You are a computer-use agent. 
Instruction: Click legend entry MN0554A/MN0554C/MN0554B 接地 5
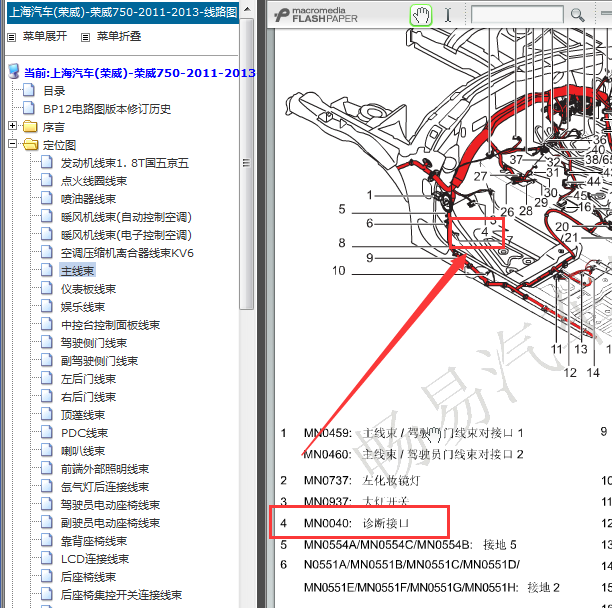pyautogui.click(x=399, y=544)
